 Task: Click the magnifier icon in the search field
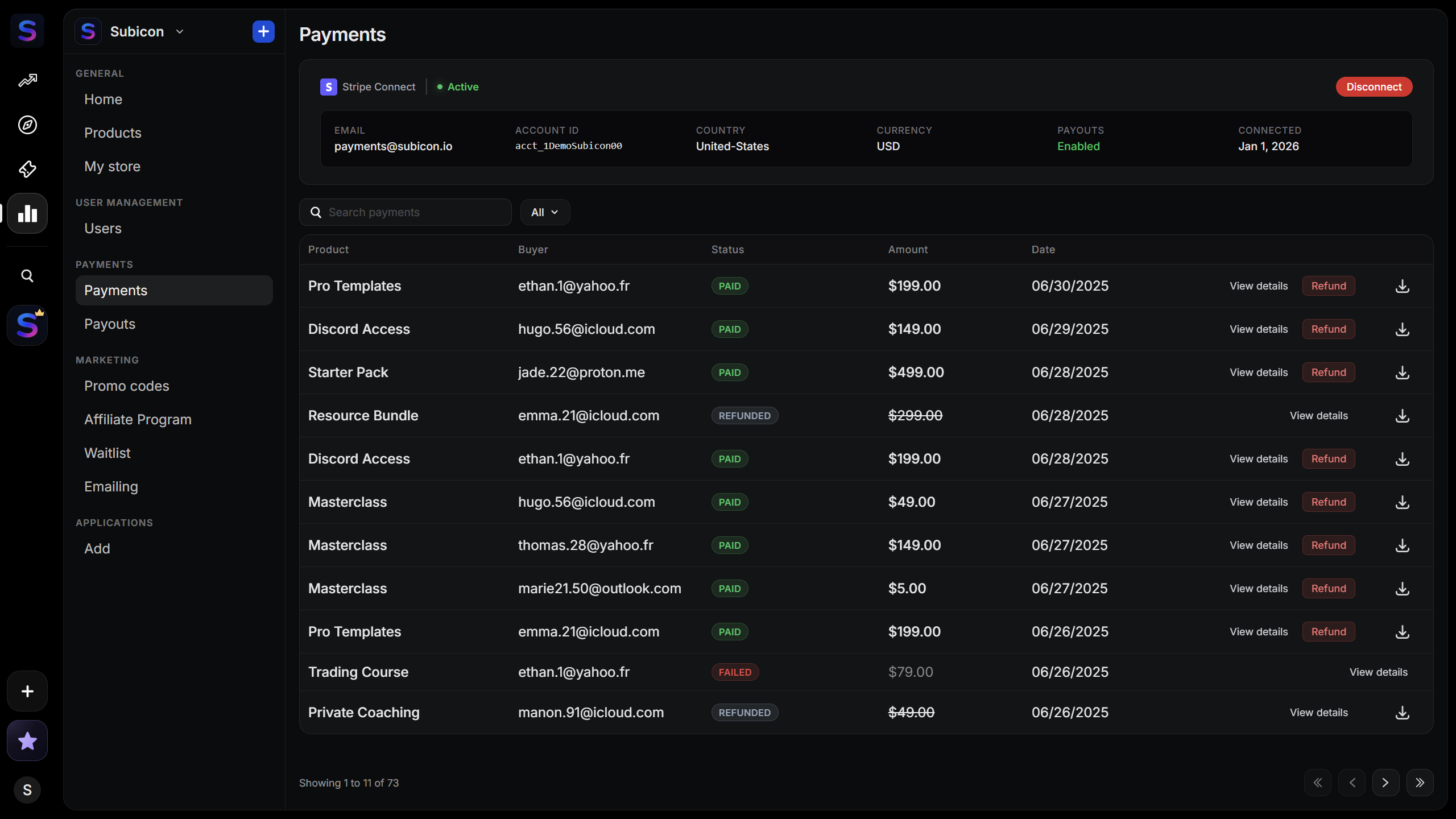316,212
